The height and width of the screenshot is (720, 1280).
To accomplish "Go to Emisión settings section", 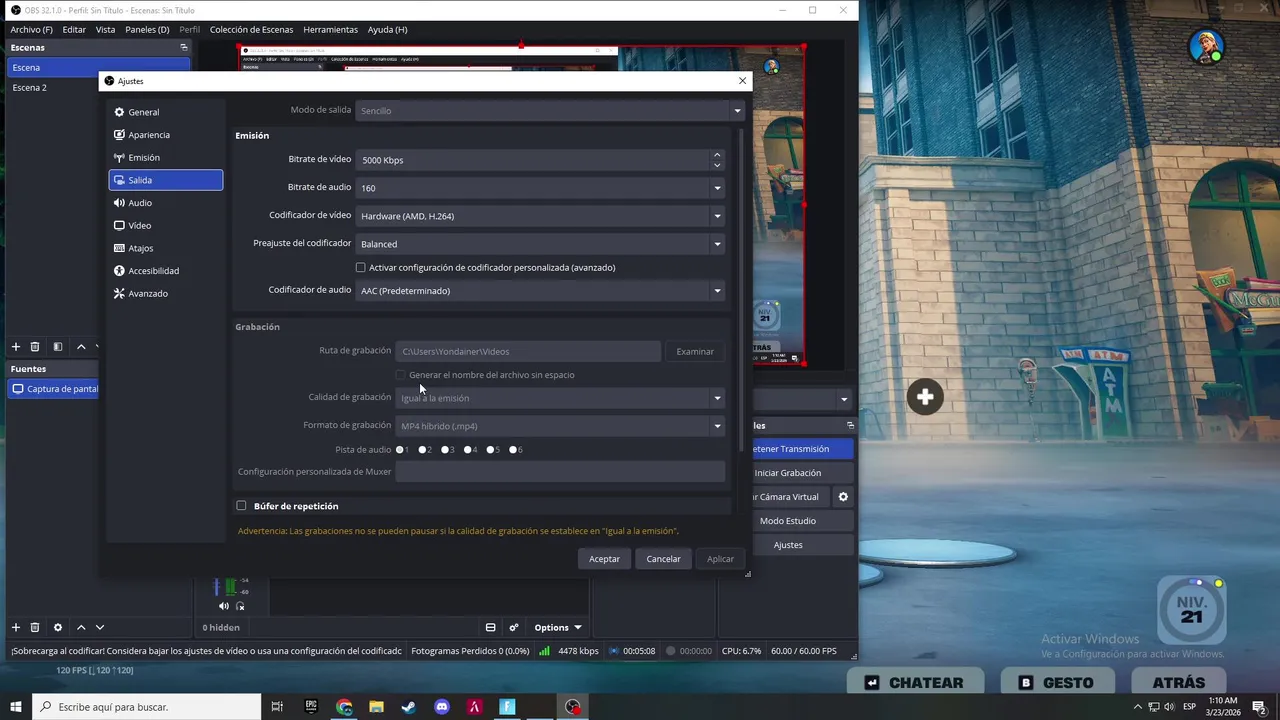I will (165, 158).
